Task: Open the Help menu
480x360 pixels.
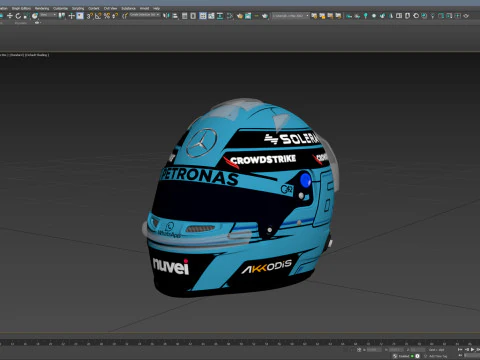Action: click(156, 8)
